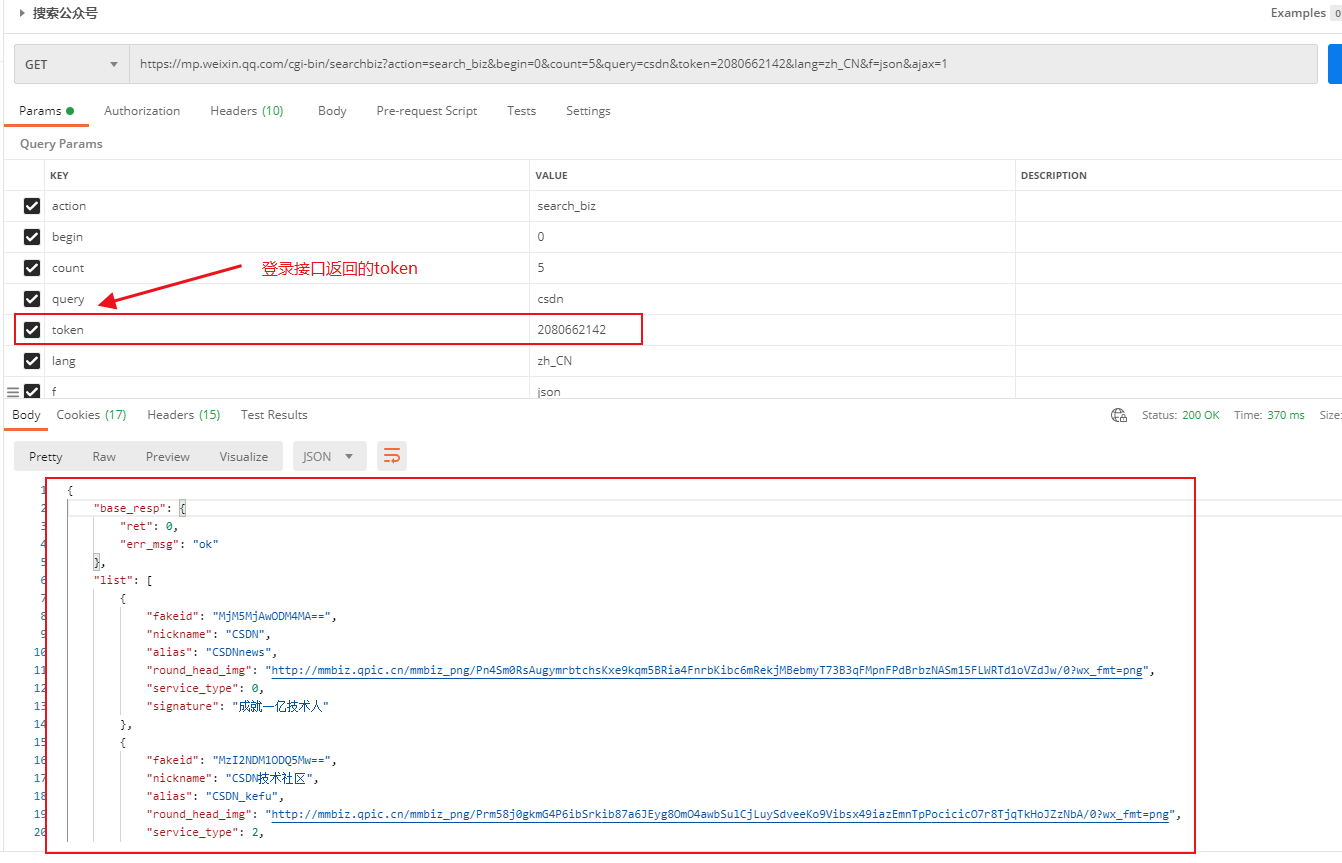This screenshot has width=1342, height=863.
Task: Click the zh_CN lang value cell
Action: pyautogui.click(x=772, y=361)
